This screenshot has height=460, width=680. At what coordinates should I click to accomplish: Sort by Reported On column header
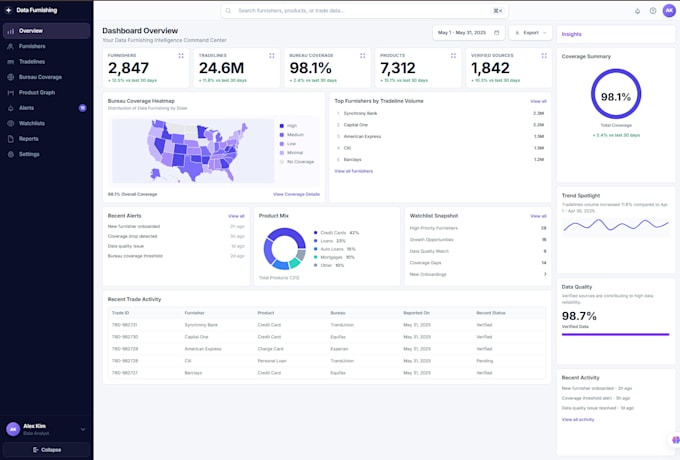coord(416,313)
